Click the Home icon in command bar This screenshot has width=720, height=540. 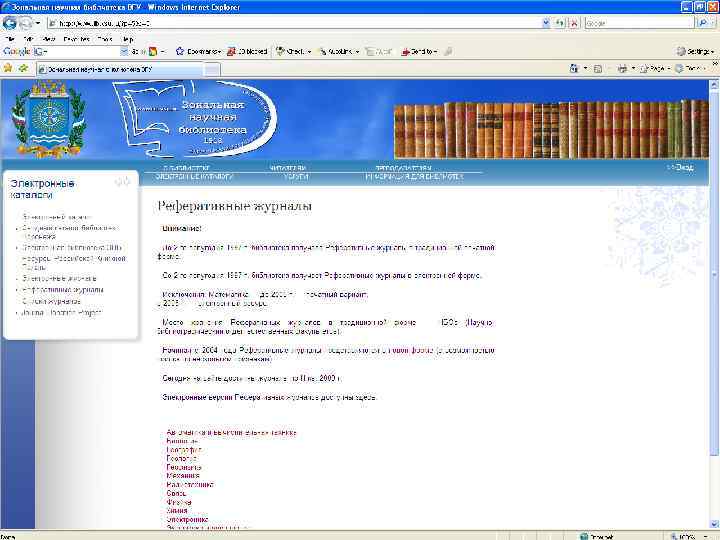coord(574,69)
